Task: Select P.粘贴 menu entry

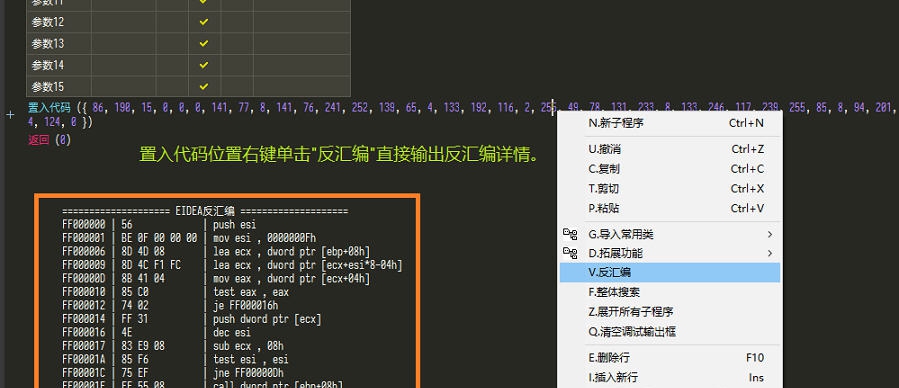Action: pyautogui.click(x=670, y=208)
